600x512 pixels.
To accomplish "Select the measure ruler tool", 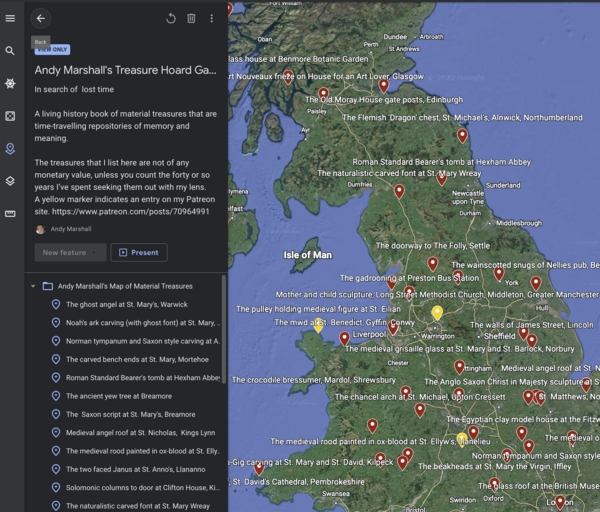I will (x=10, y=214).
